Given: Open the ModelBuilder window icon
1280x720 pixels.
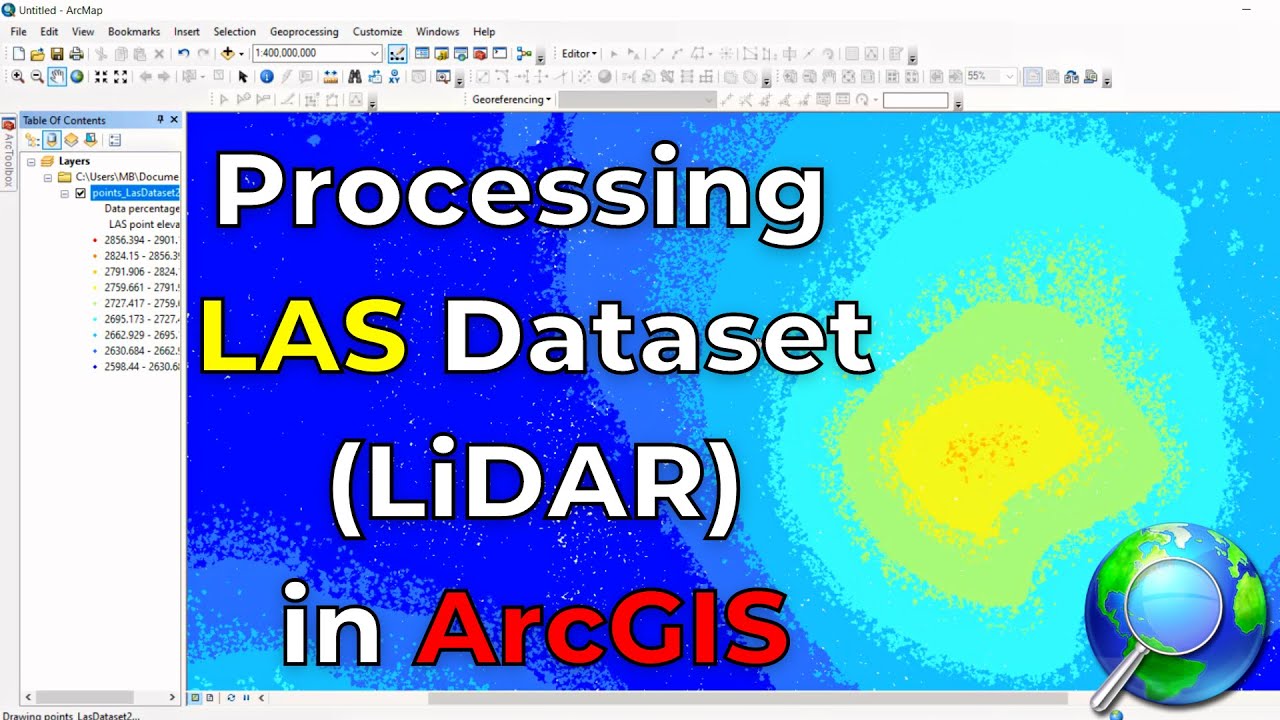Looking at the screenshot, I should (526, 53).
